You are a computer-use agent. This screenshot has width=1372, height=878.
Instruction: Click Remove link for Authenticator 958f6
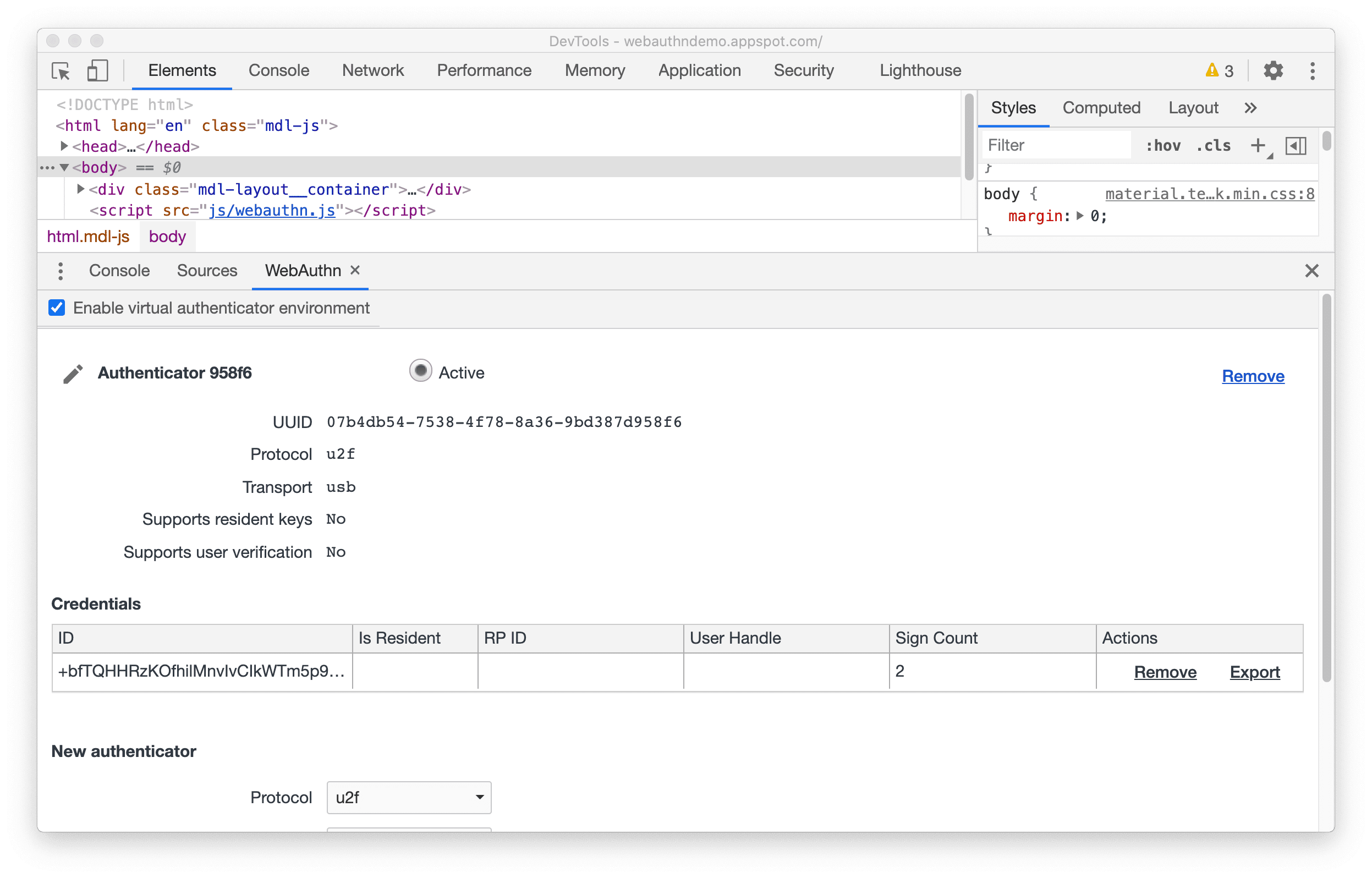(x=1252, y=375)
